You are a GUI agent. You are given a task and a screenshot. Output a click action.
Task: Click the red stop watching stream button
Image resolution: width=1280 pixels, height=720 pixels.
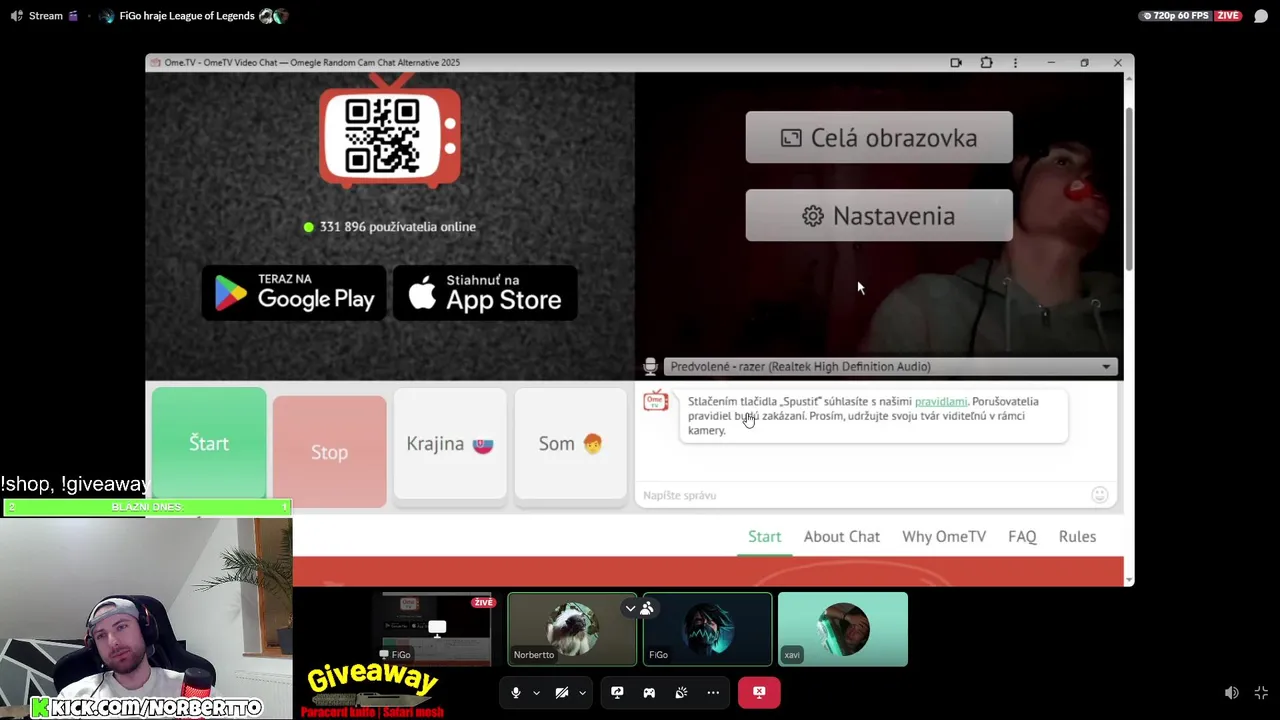point(759,693)
